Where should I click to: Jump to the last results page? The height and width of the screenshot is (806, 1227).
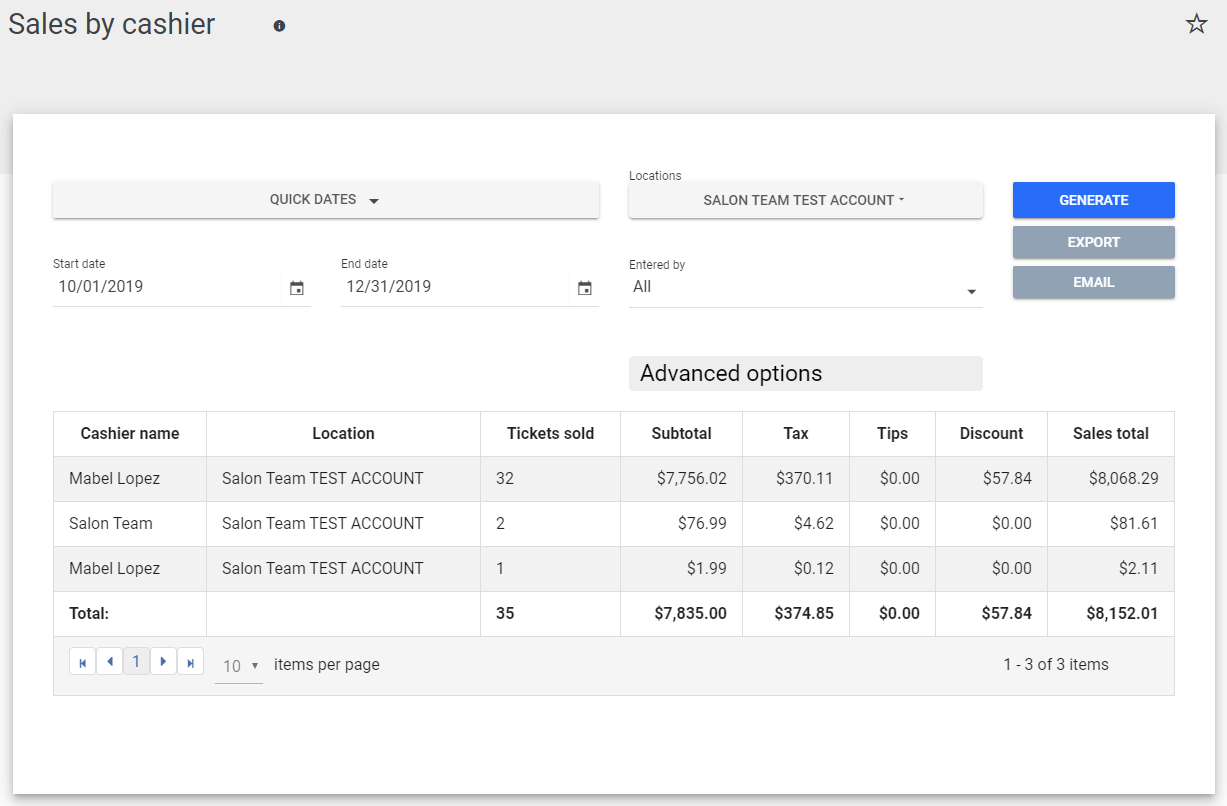pos(190,662)
